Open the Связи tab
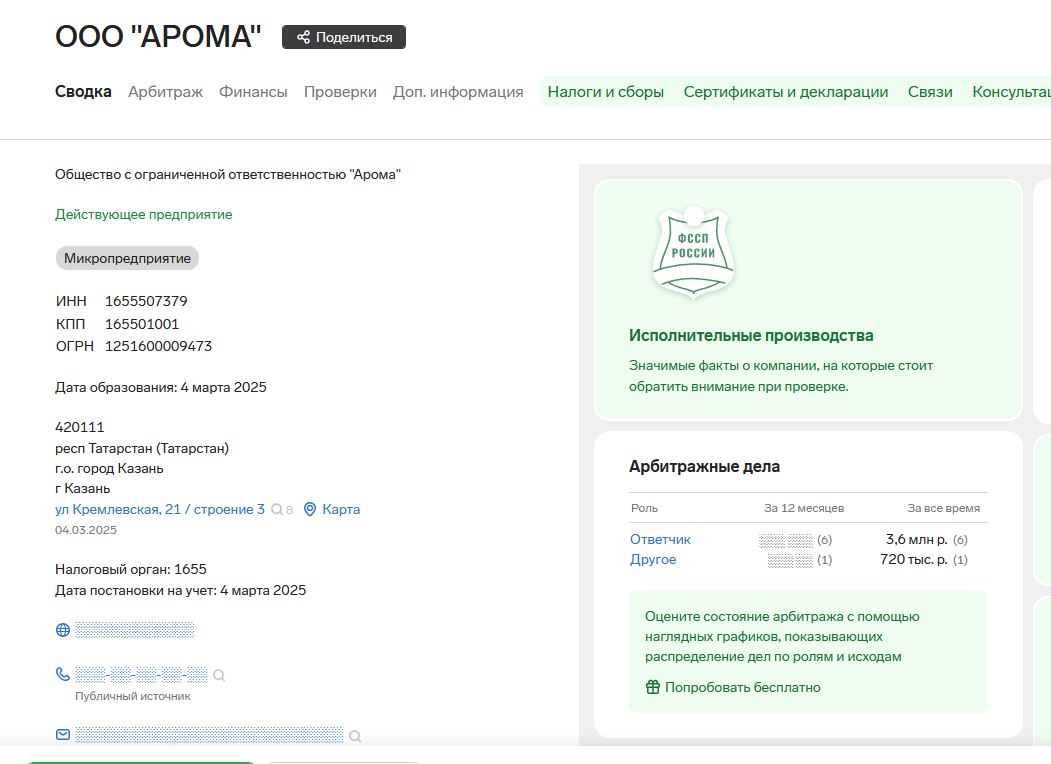1051x764 pixels. click(x=930, y=92)
